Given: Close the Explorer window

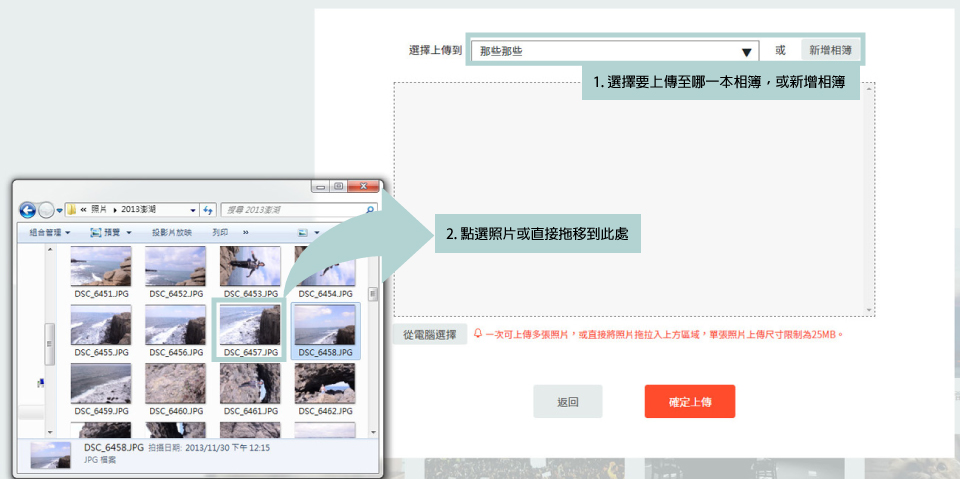Looking at the screenshot, I should (x=364, y=186).
